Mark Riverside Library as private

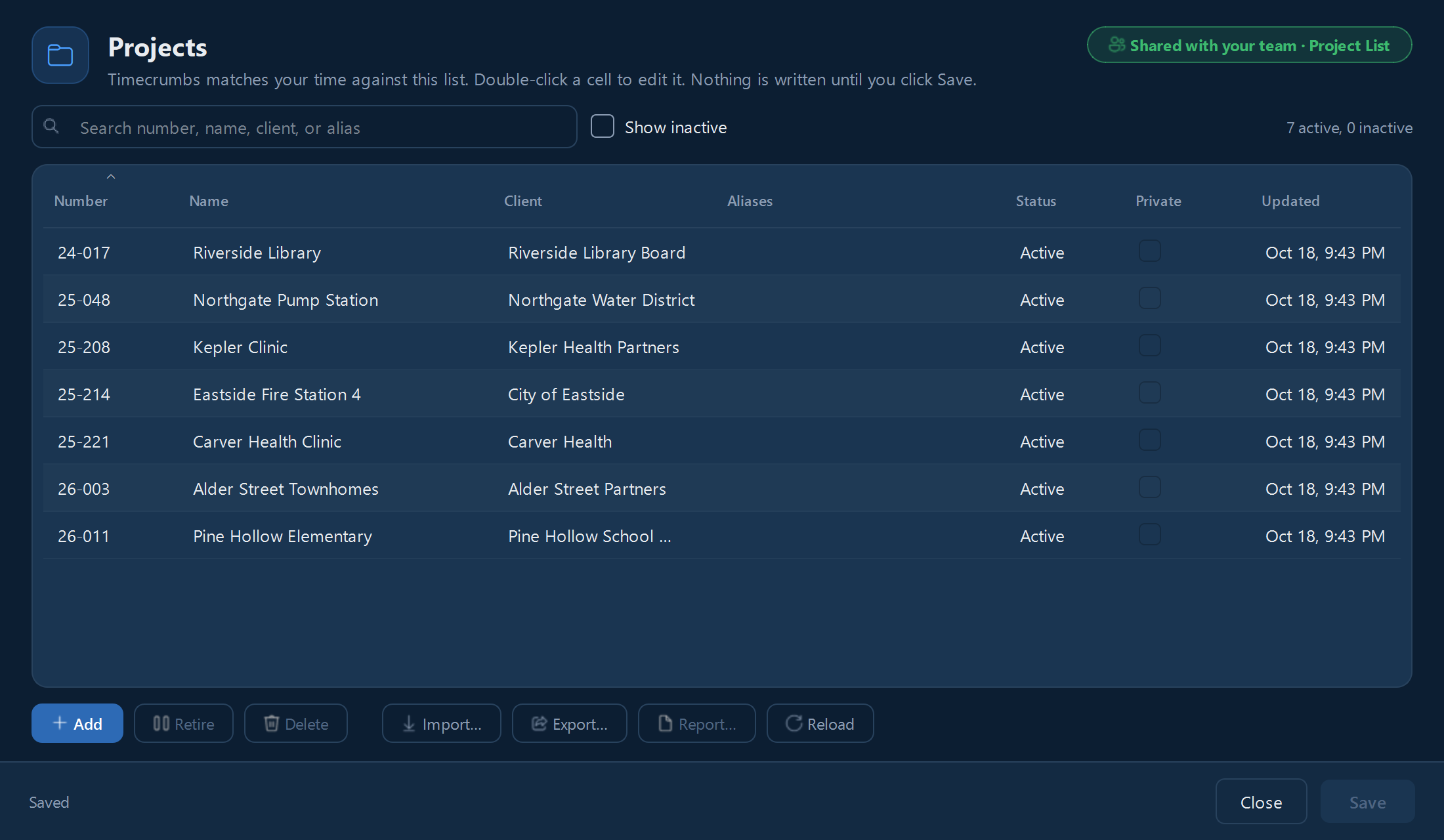click(x=1150, y=251)
